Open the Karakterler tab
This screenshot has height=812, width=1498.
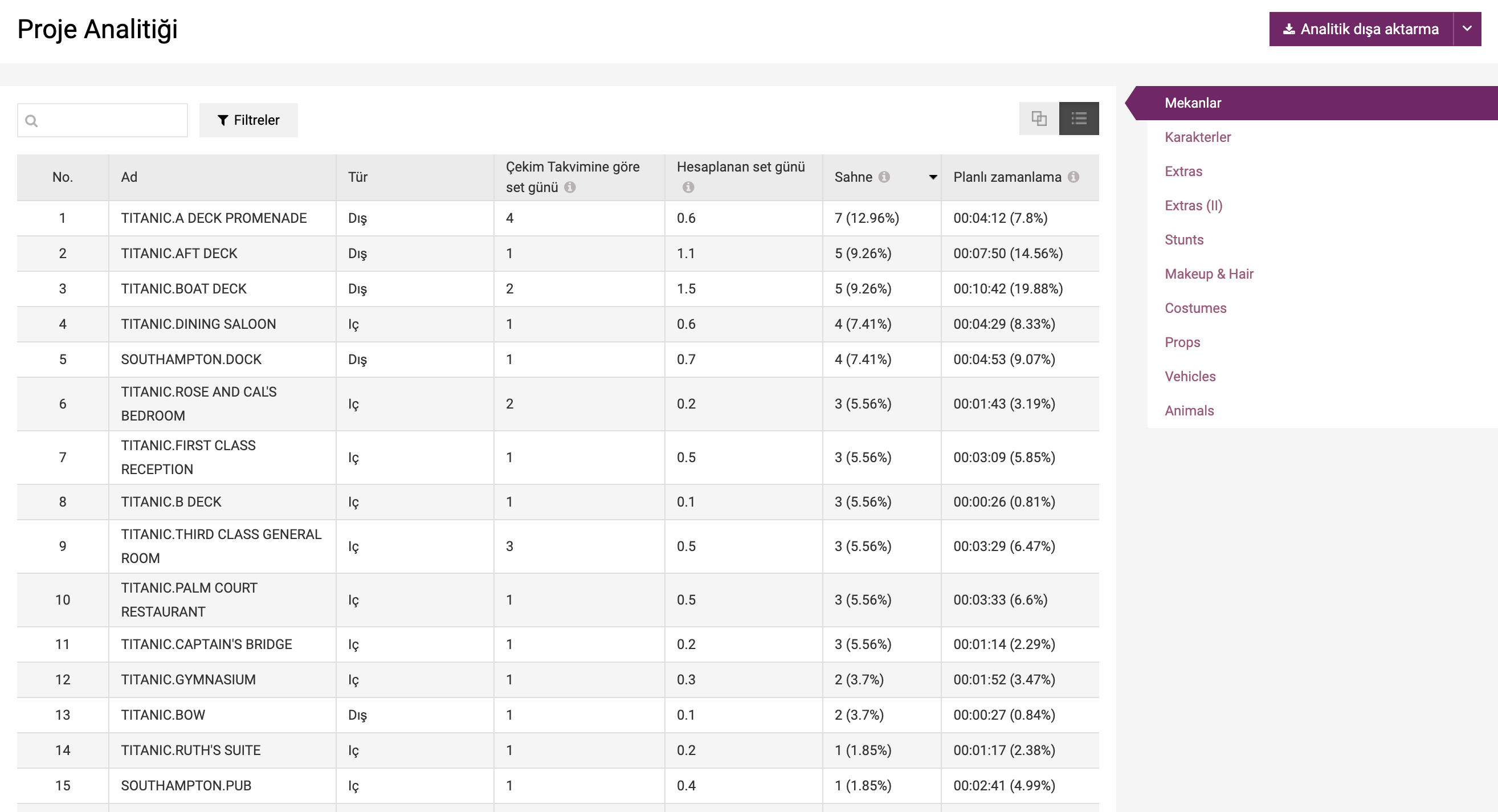pos(1197,137)
